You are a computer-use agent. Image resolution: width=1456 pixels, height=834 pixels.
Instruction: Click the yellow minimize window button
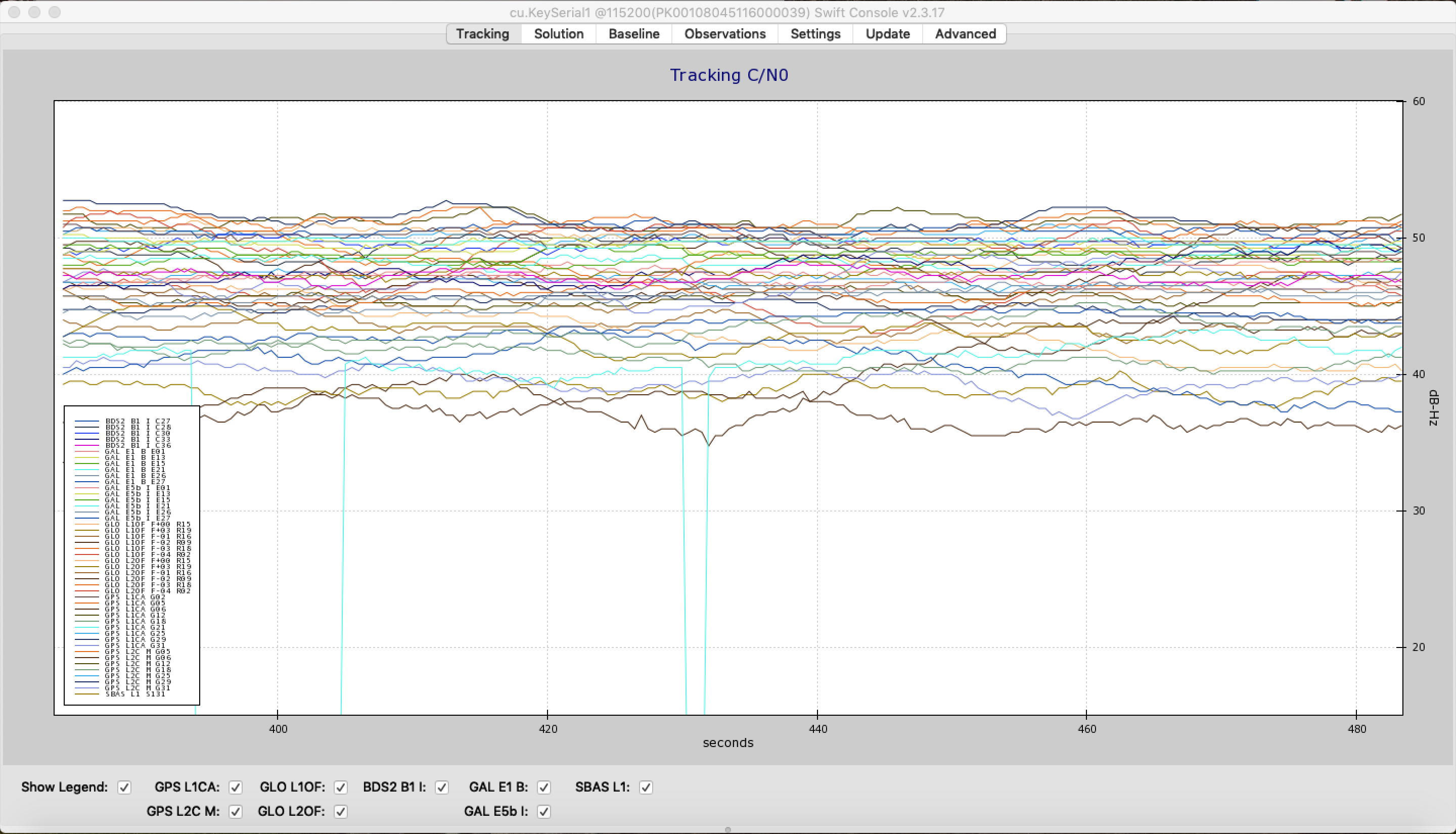pyautogui.click(x=34, y=12)
